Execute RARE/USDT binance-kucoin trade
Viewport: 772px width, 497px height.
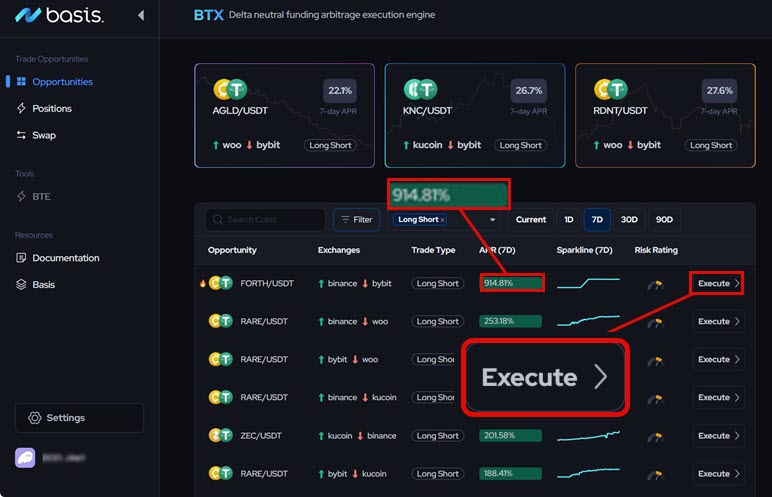pyautogui.click(x=718, y=398)
